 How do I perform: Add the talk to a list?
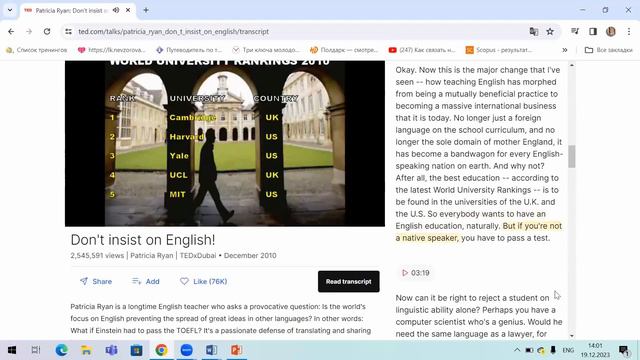[x=146, y=281]
